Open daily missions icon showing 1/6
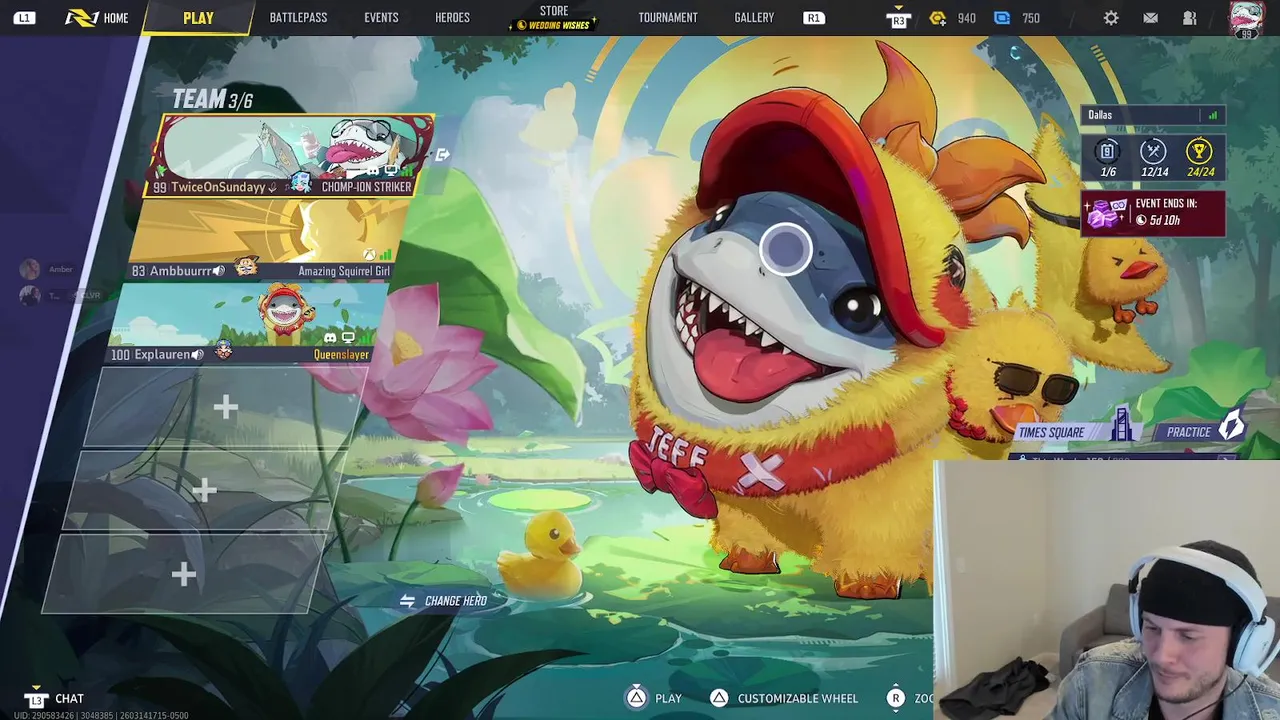The height and width of the screenshot is (720, 1280). point(1107,152)
